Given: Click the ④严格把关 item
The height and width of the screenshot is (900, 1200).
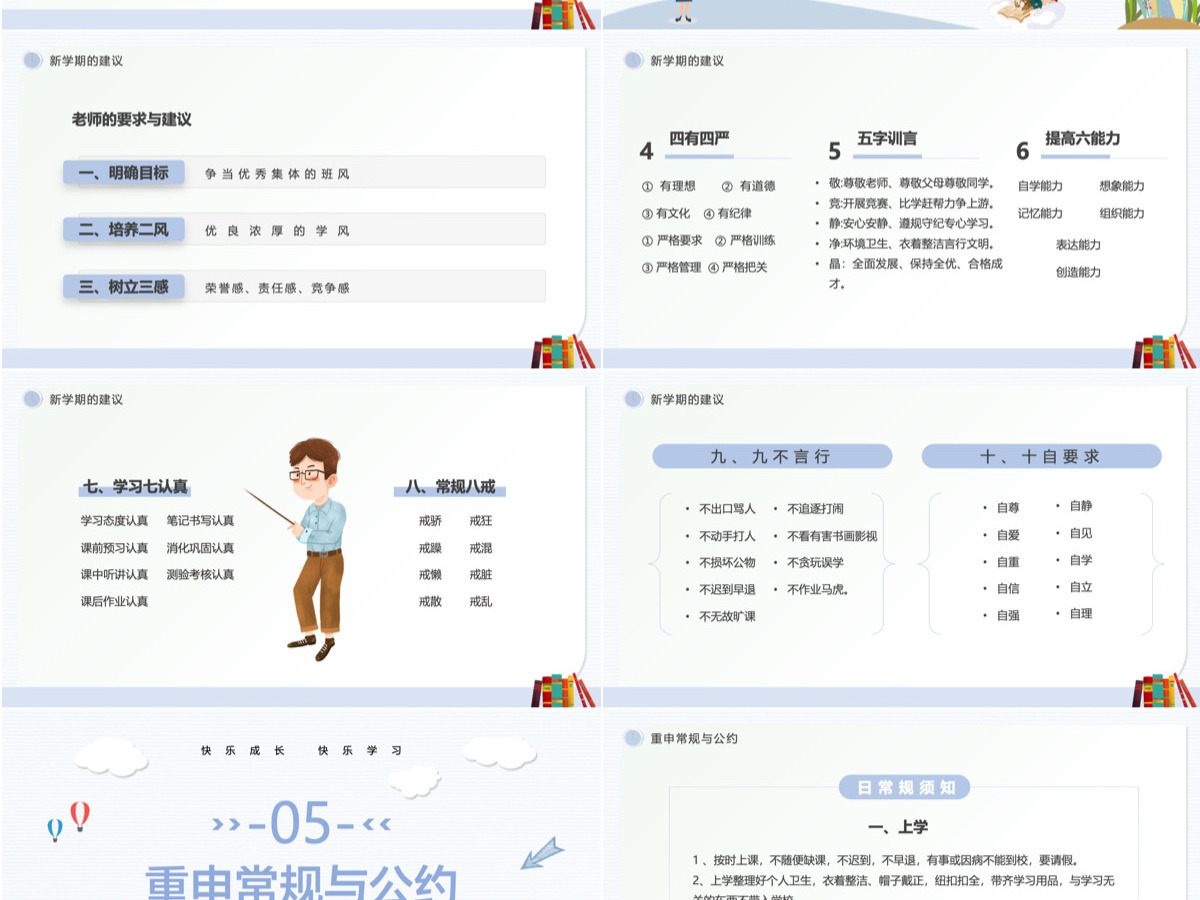Looking at the screenshot, I should (738, 267).
